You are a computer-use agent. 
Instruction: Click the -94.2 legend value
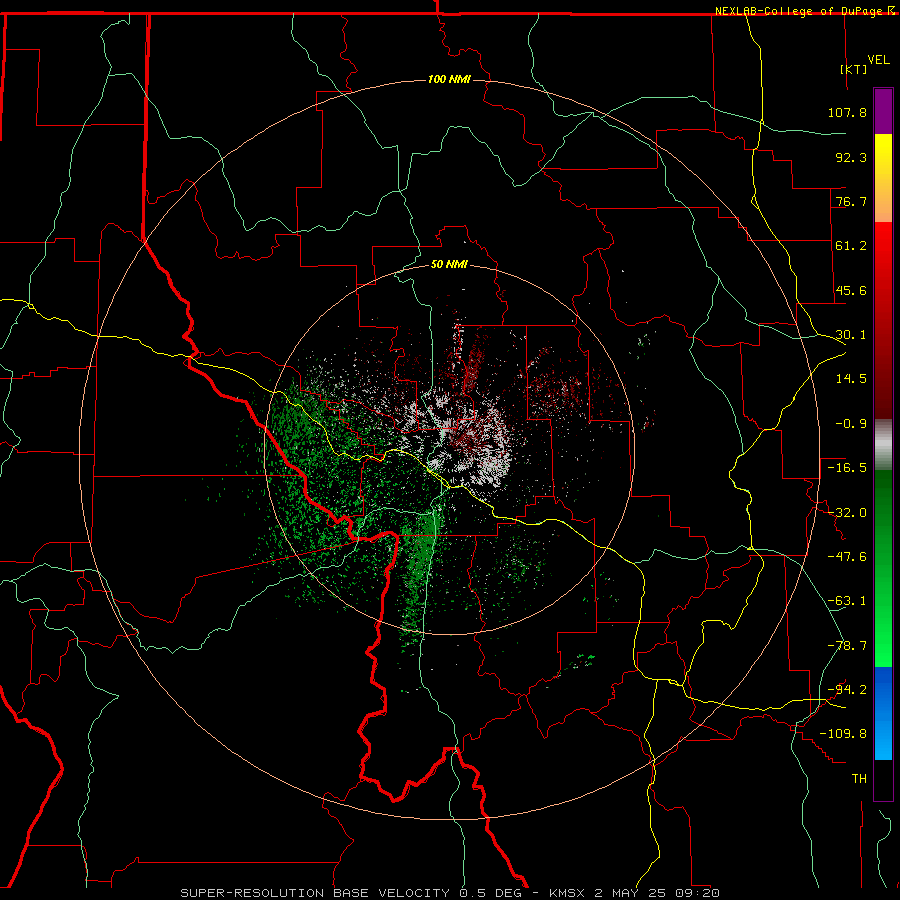[847, 690]
